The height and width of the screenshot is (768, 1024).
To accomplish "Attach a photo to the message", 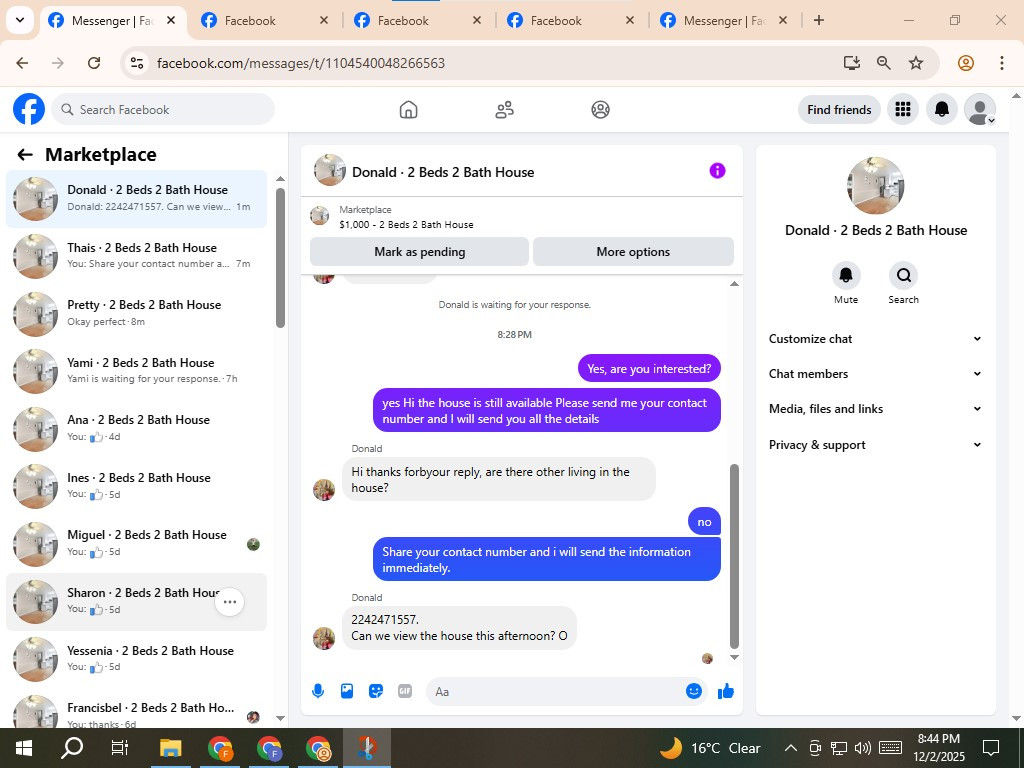I will [347, 691].
